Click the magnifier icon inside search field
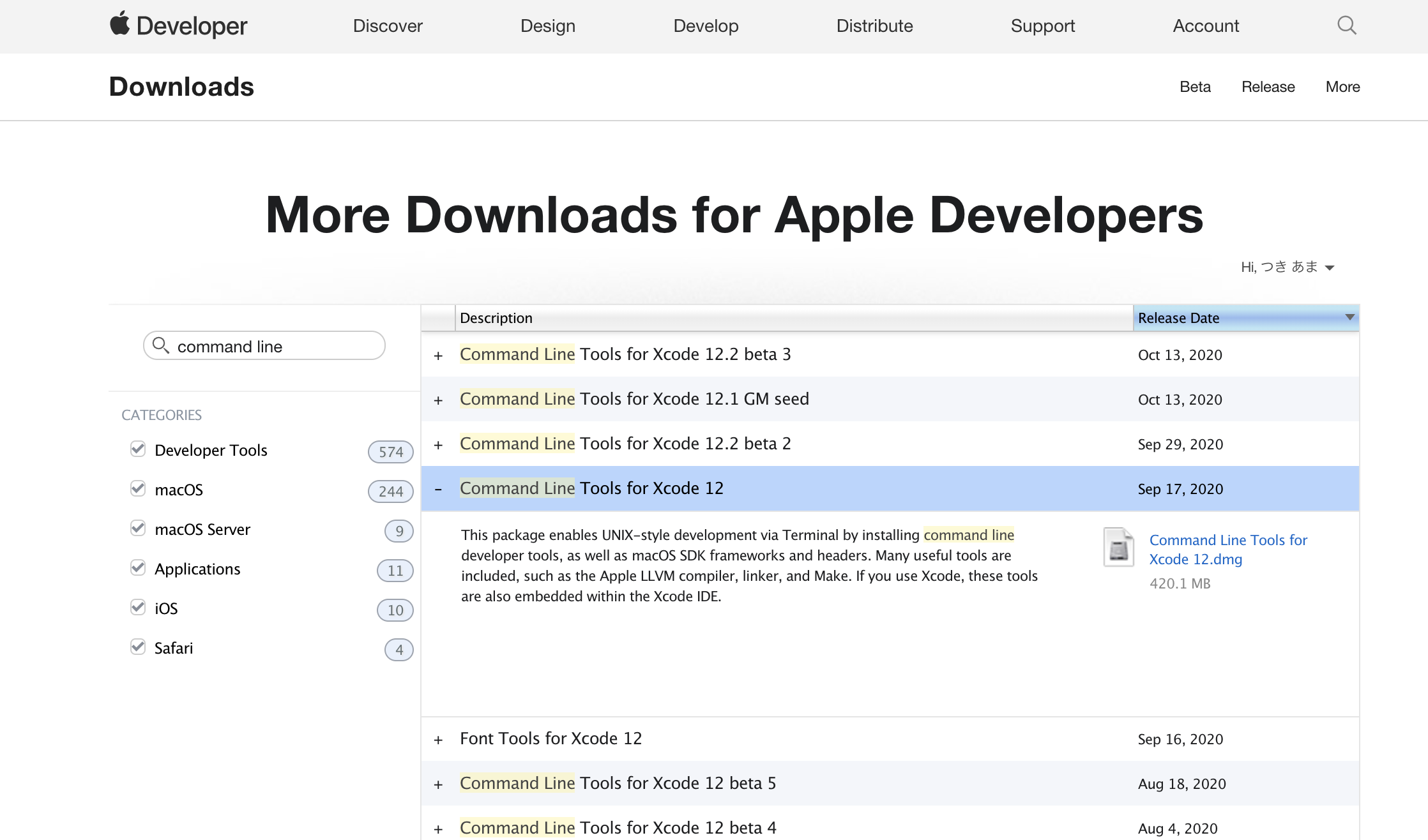This screenshot has height=840, width=1428. (x=161, y=345)
